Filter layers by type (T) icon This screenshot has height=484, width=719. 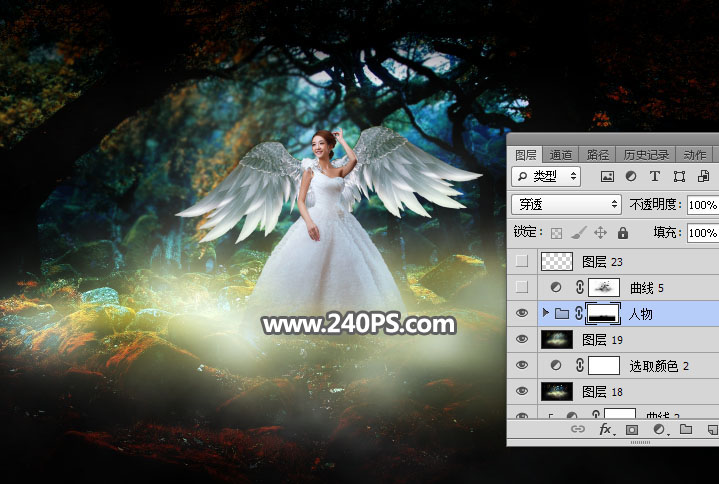pyautogui.click(x=655, y=176)
